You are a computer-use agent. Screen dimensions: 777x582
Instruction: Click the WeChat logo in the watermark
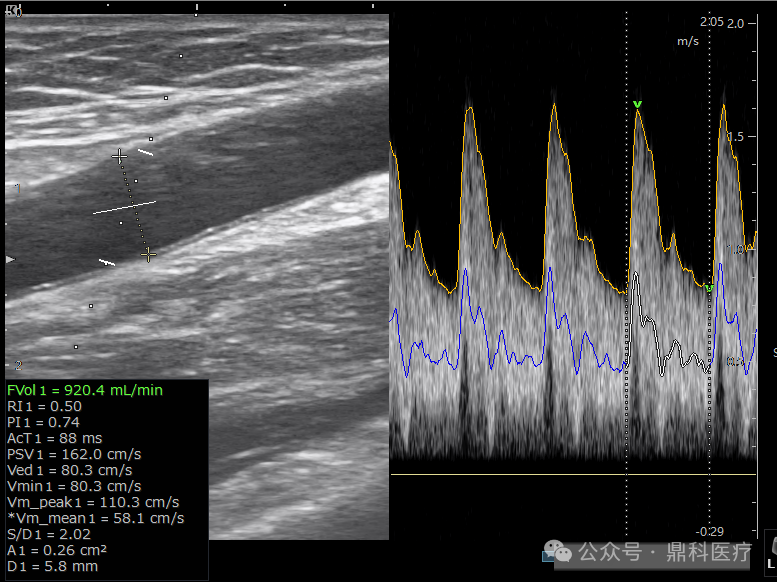click(557, 550)
